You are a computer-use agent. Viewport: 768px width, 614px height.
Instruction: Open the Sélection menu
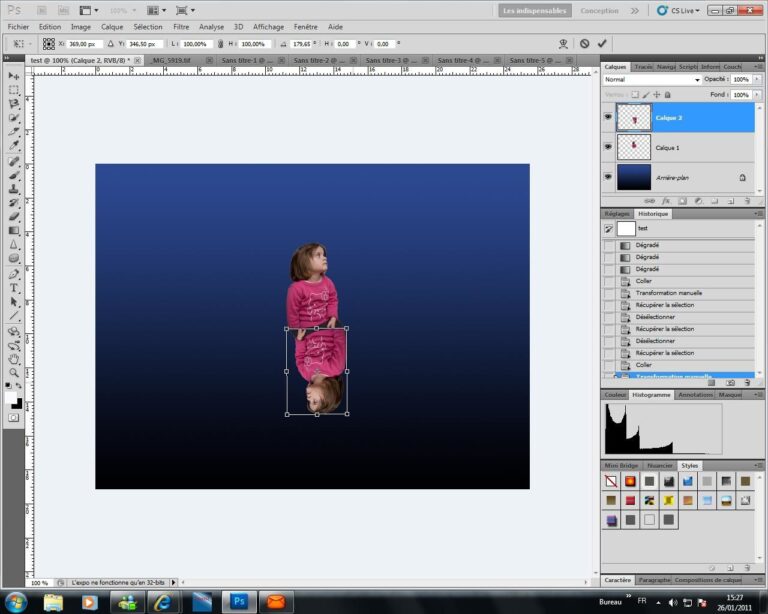point(148,27)
